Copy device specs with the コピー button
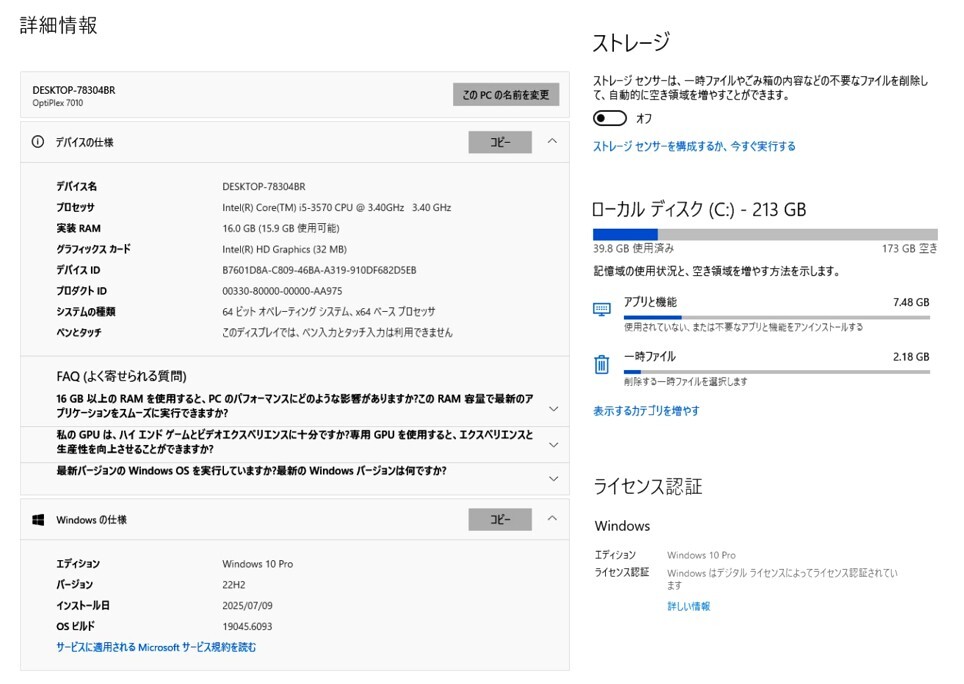Image resolution: width=964 pixels, height=684 pixels. click(500, 142)
